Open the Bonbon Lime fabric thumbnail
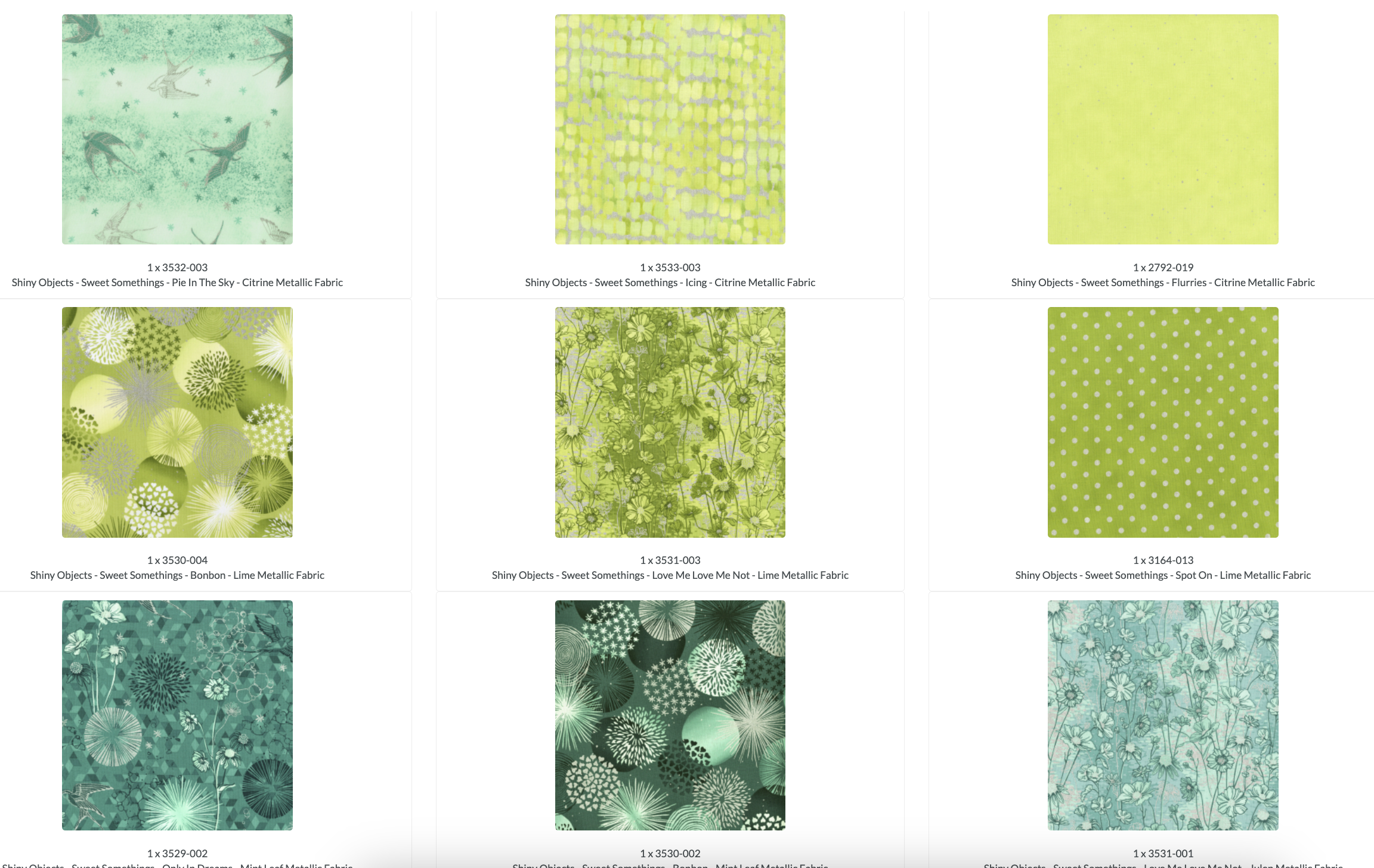The image size is (1374, 868). pos(177,422)
